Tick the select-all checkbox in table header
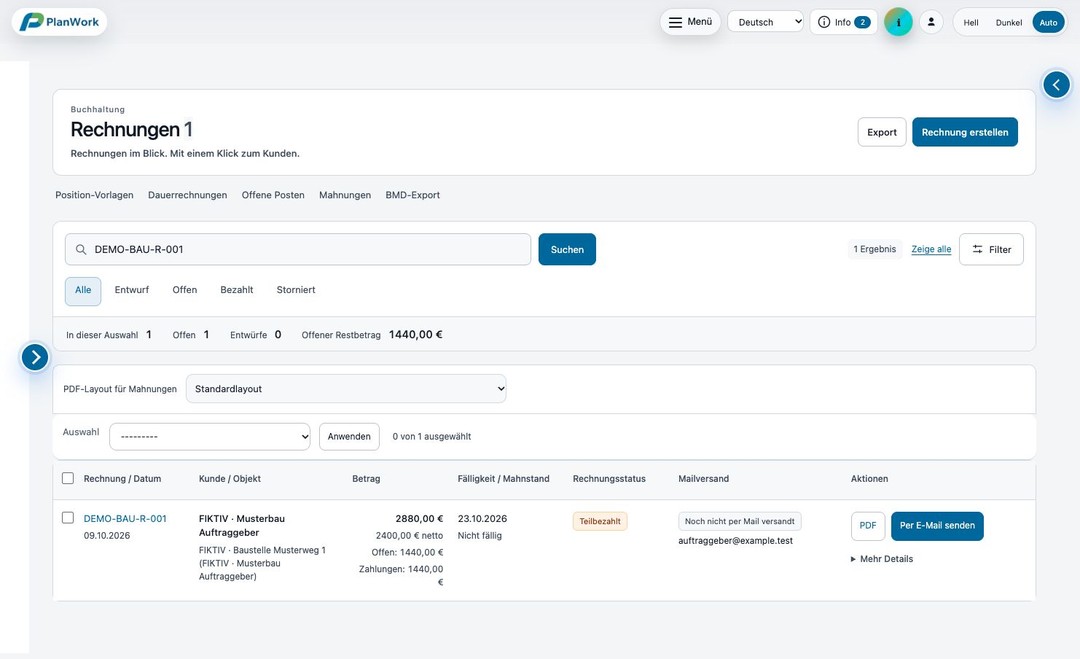Image resolution: width=1080 pixels, height=659 pixels. pos(68,478)
